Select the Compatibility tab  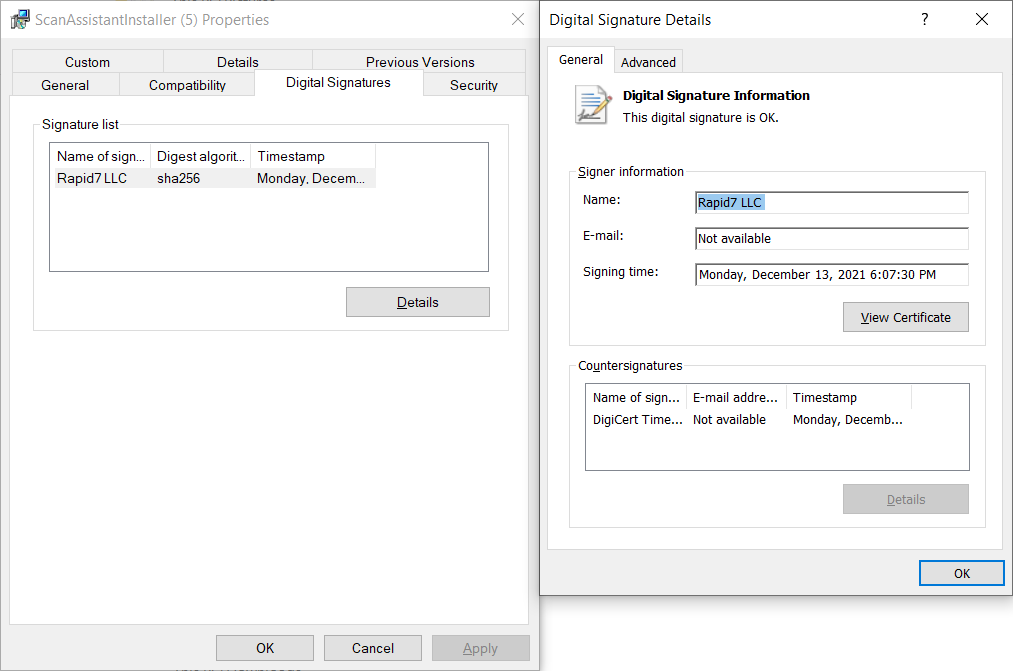[x=187, y=85]
